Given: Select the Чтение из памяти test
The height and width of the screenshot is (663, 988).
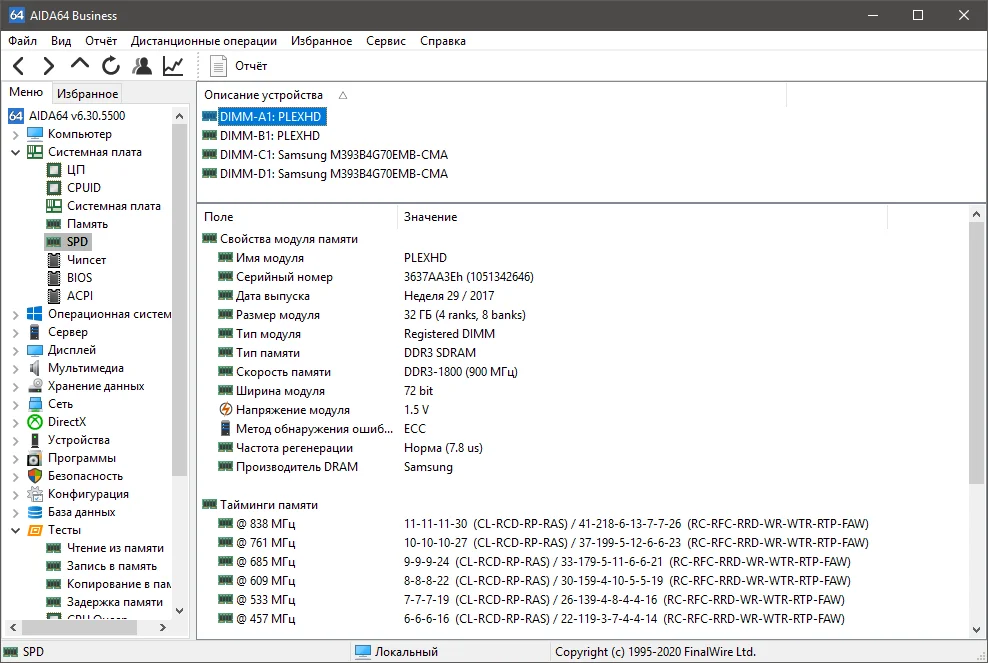Looking at the screenshot, I should click(115, 548).
